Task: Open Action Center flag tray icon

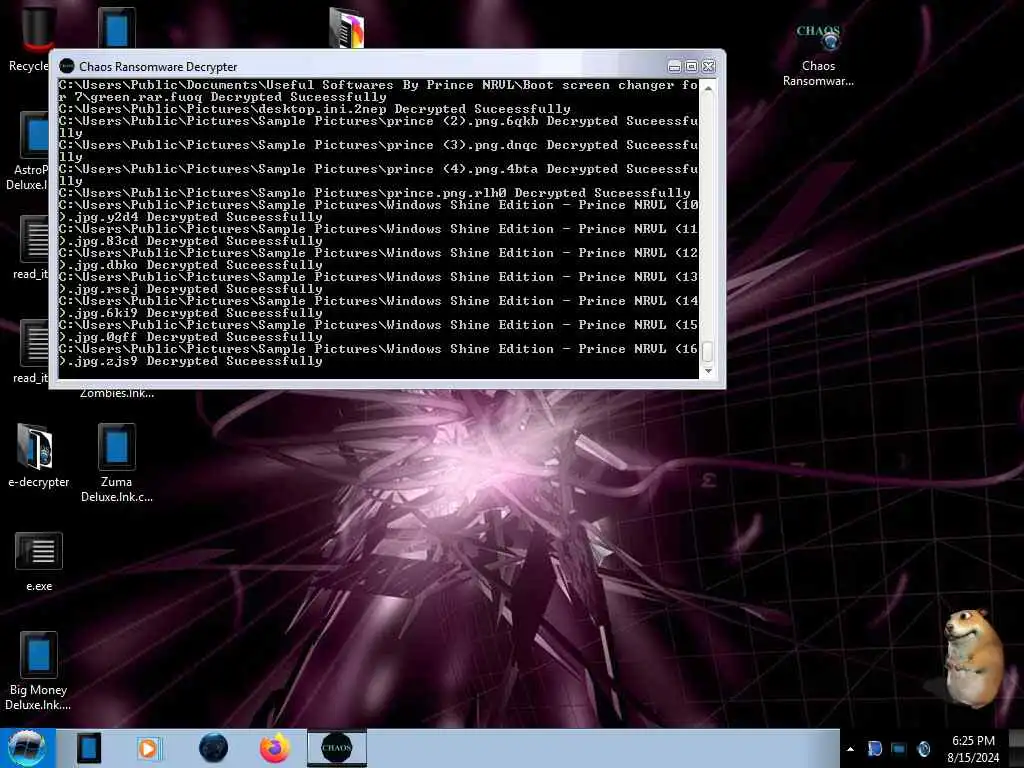Action: (x=874, y=748)
